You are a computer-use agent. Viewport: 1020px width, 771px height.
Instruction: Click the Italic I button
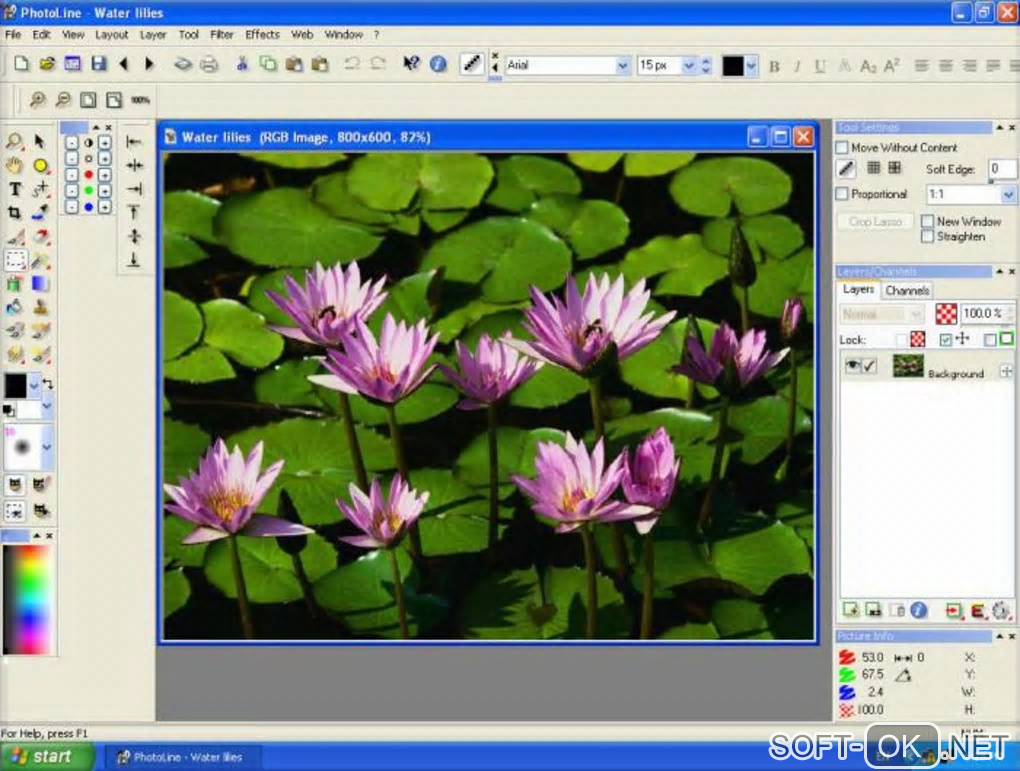[798, 66]
